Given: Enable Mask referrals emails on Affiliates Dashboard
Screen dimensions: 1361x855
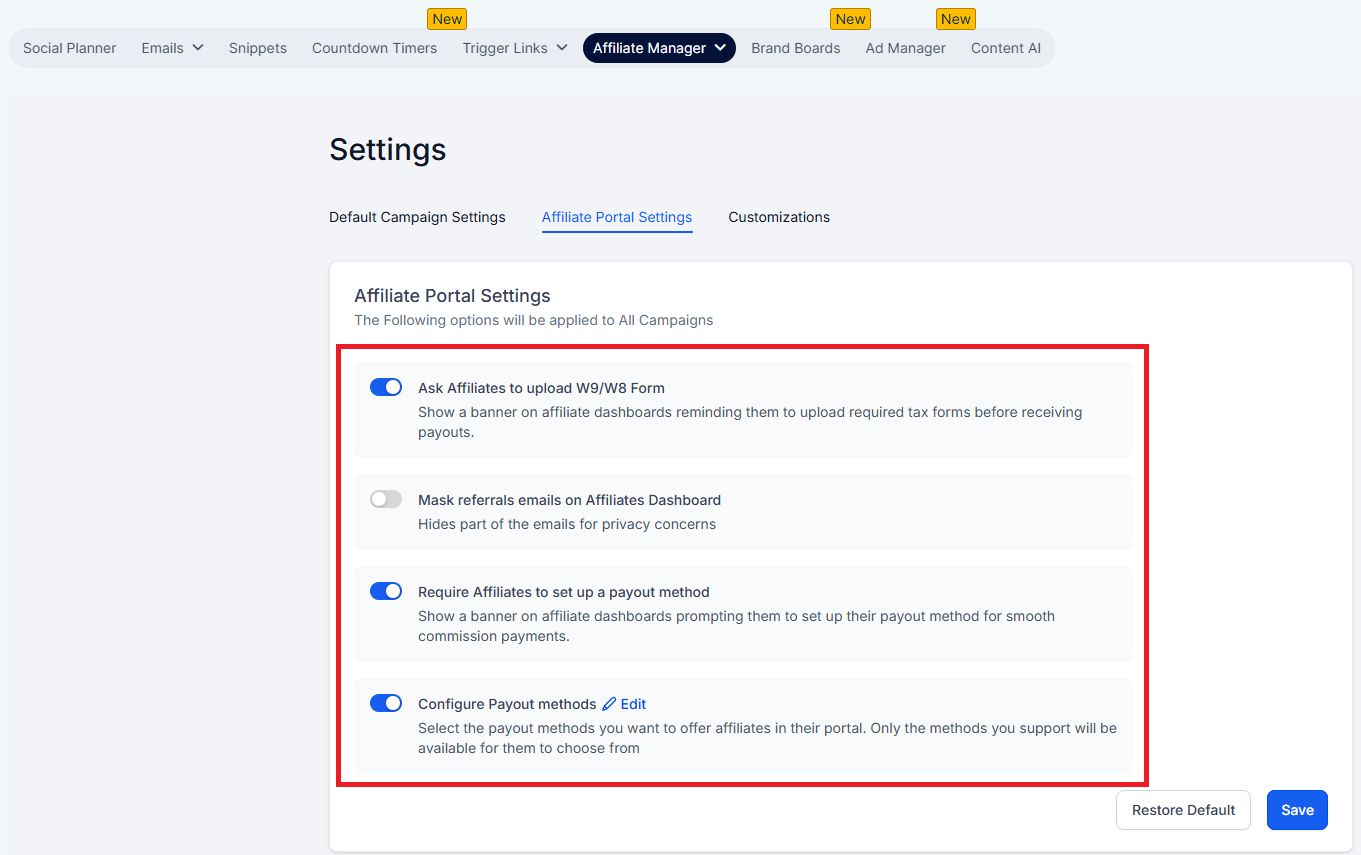Looking at the screenshot, I should [x=386, y=499].
